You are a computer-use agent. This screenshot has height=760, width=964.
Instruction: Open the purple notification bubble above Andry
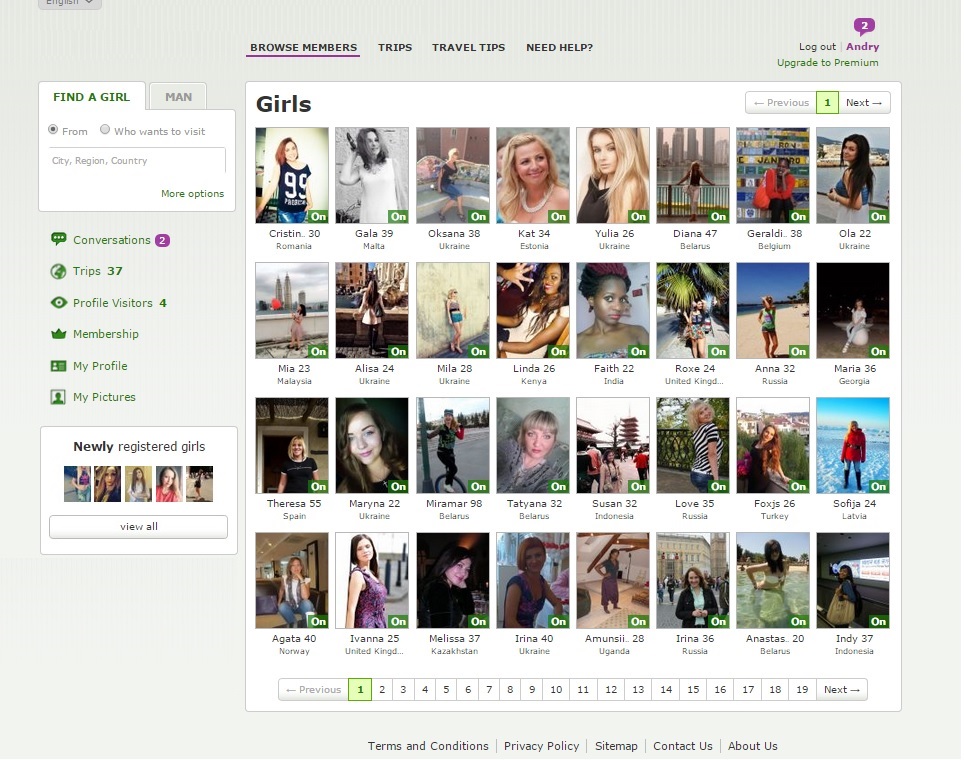coord(864,26)
